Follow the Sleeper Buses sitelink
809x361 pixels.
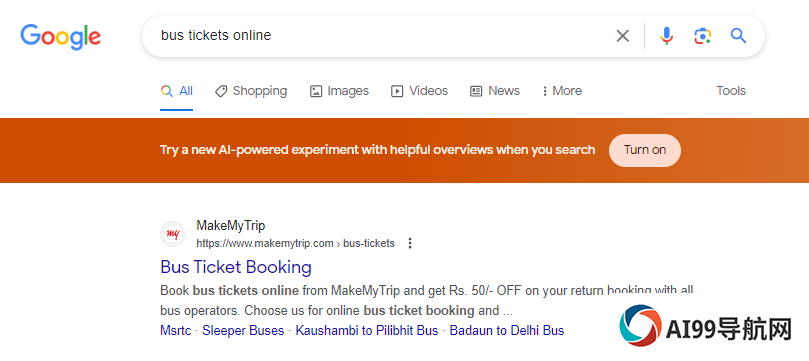tap(243, 331)
